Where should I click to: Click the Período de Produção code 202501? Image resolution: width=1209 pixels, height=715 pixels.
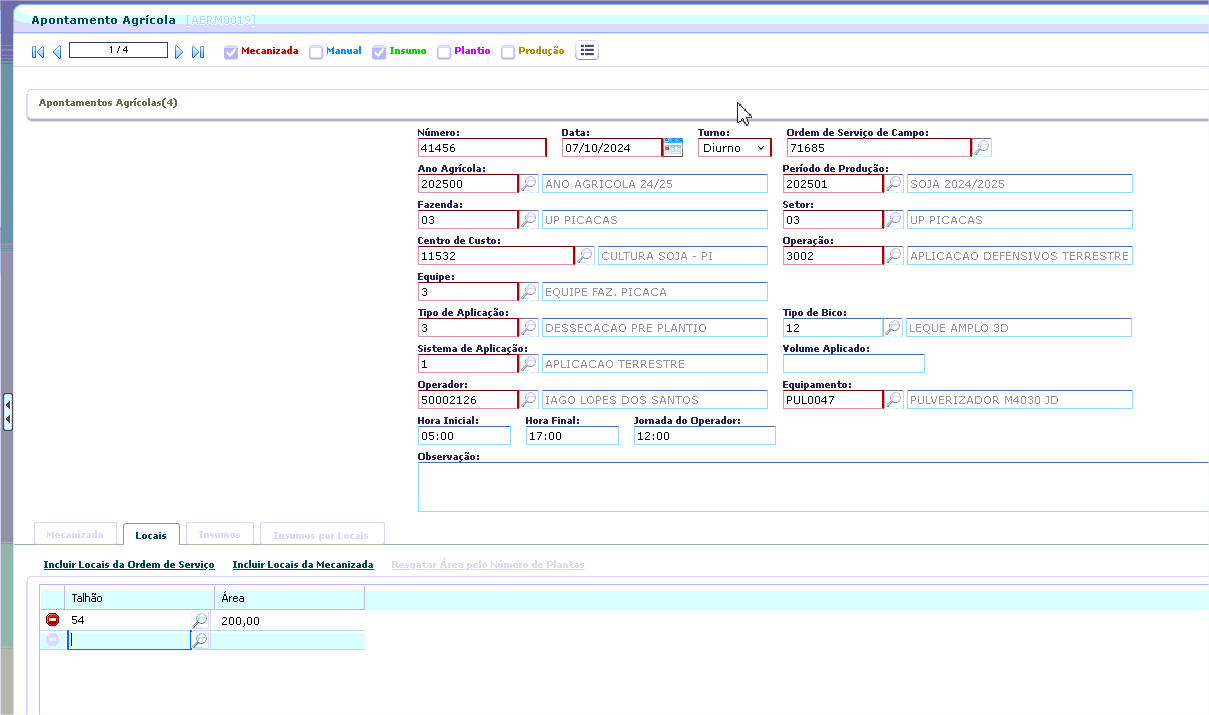click(x=833, y=183)
